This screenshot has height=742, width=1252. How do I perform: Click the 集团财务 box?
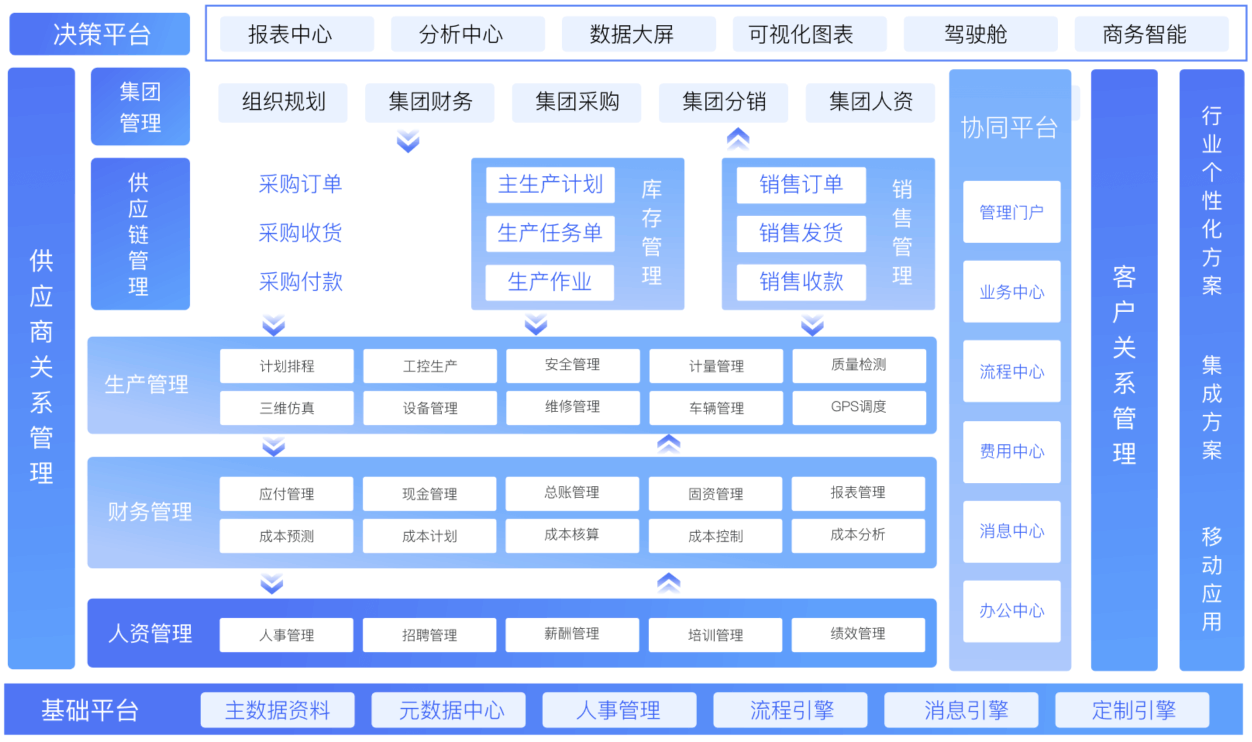coord(430,102)
